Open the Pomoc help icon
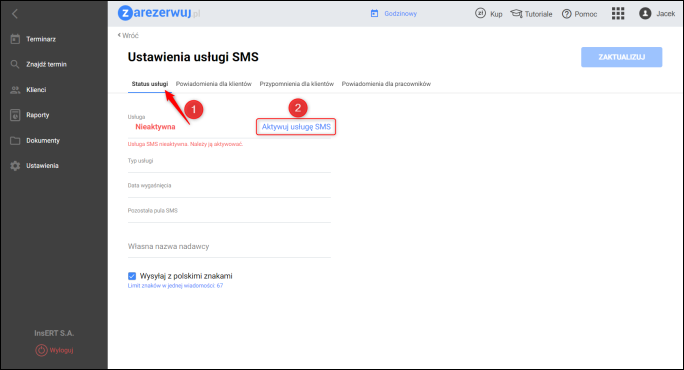This screenshot has height=370, width=684. tap(566, 14)
